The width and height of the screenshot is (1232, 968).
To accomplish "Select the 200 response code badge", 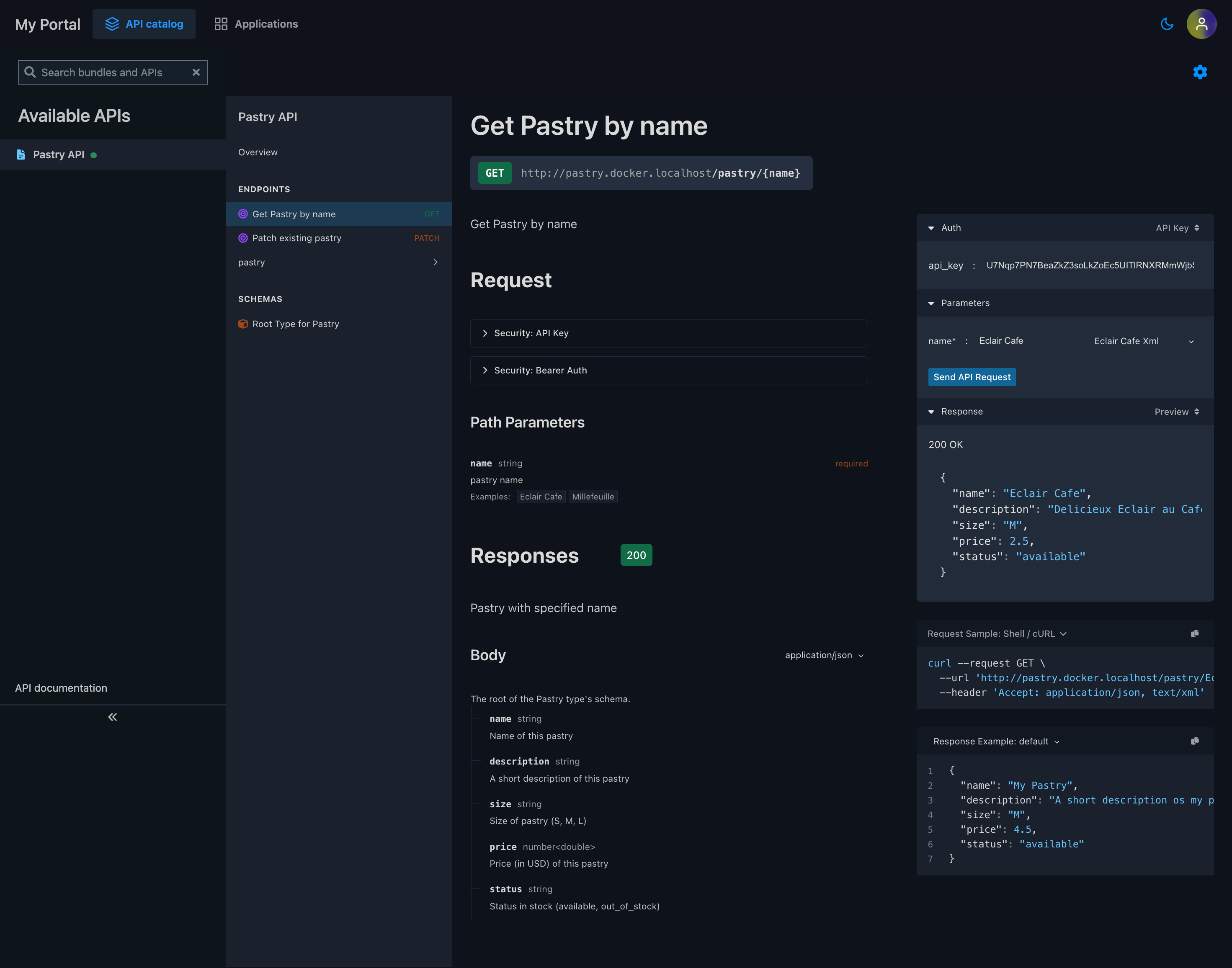I will coord(636,556).
